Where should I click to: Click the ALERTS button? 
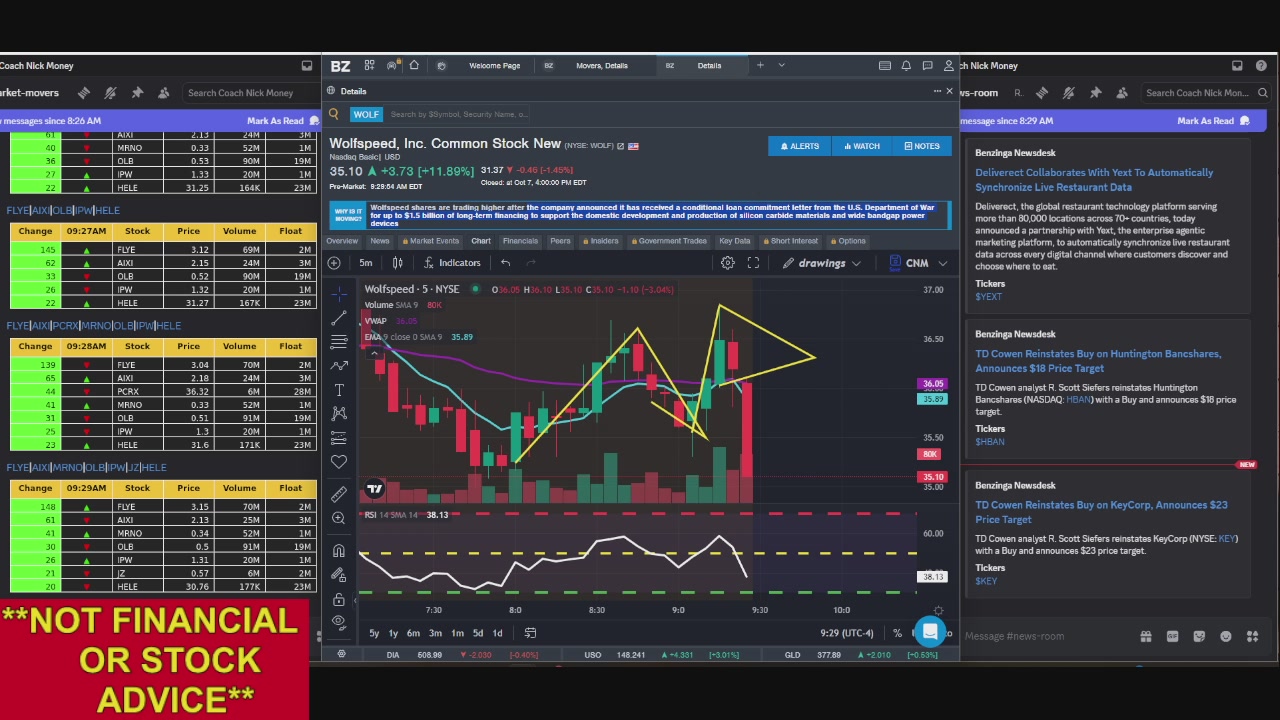(799, 146)
